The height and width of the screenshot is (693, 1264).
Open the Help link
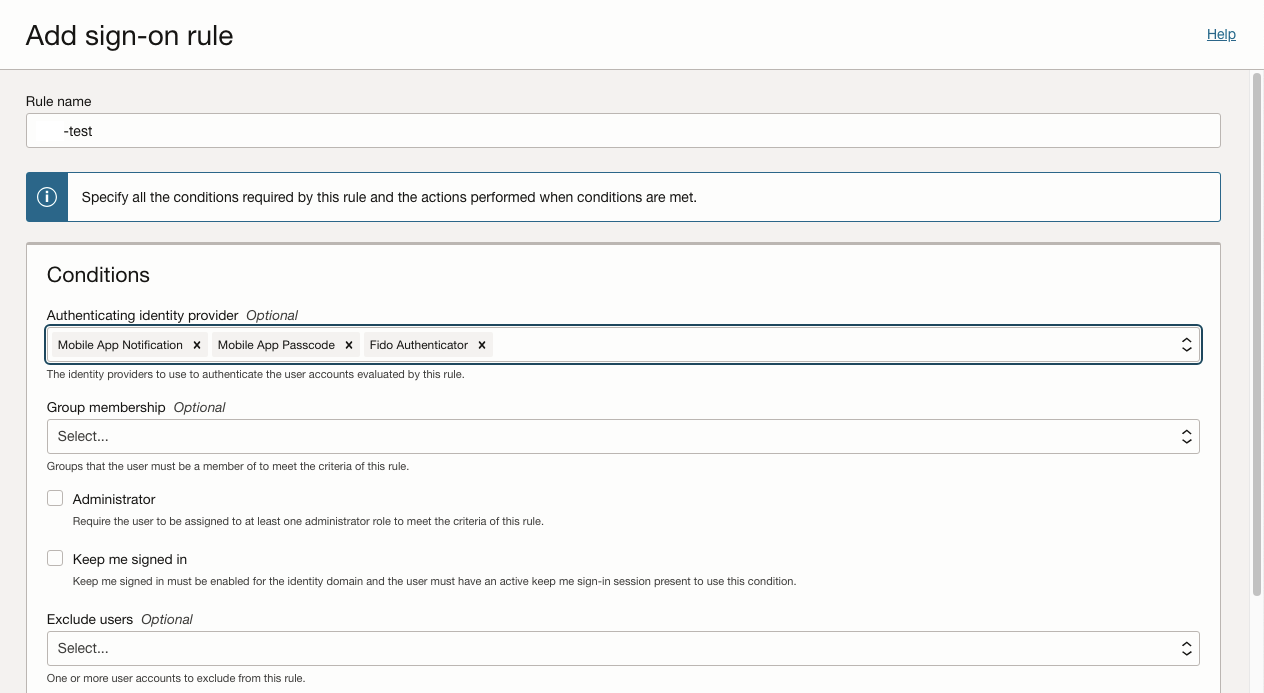tap(1221, 34)
